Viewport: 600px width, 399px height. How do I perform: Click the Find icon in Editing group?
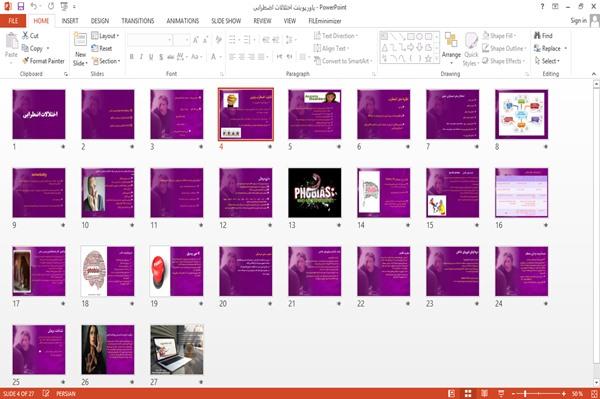tap(538, 36)
